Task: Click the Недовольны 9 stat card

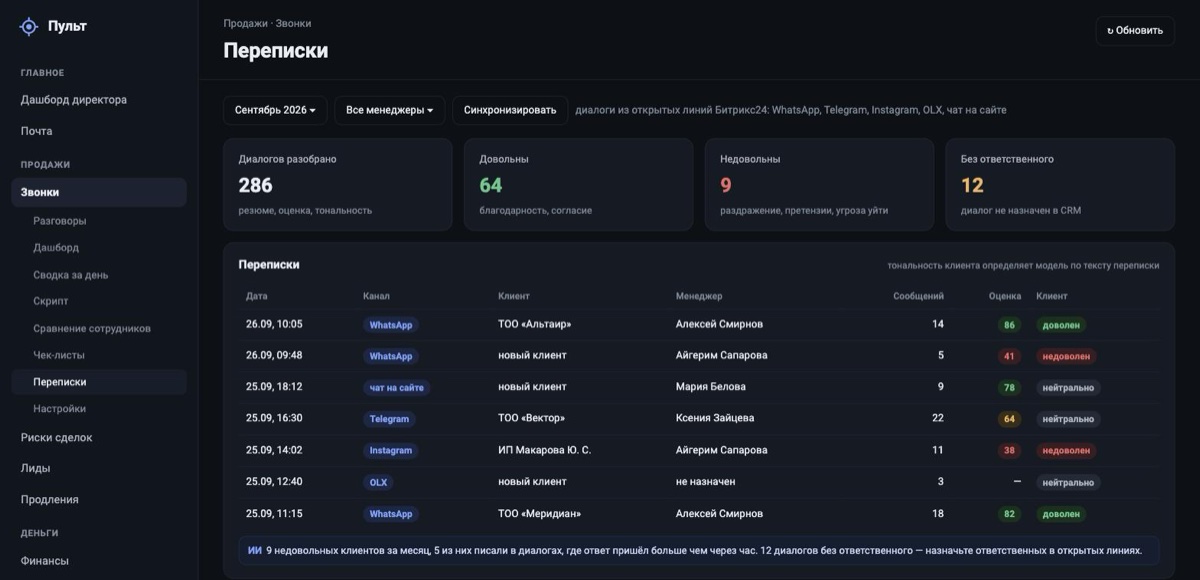Action: tap(819, 185)
